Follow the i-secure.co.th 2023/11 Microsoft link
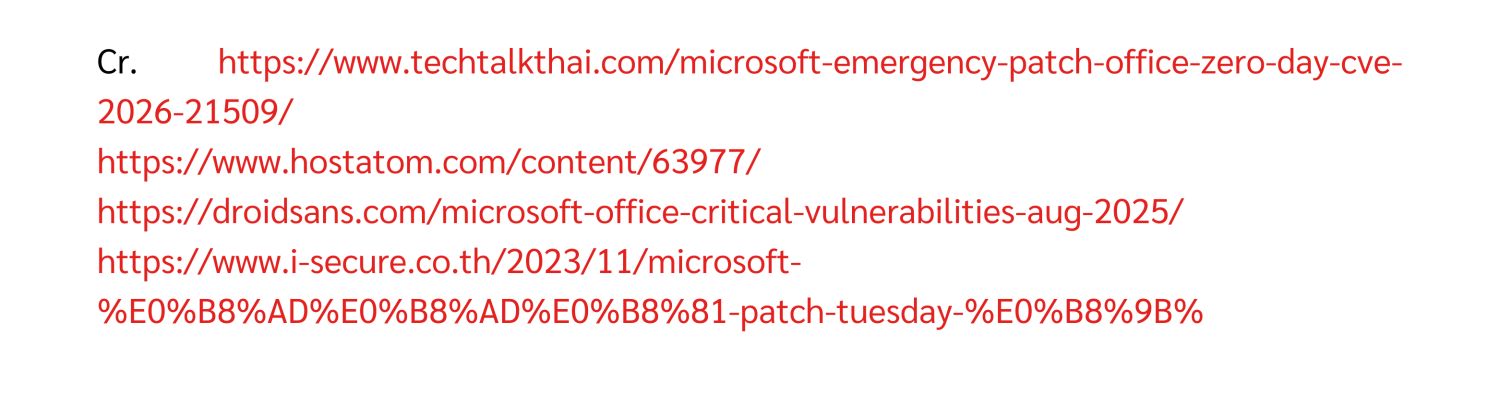Image resolution: width=1500 pixels, height=406 pixels. click(x=449, y=262)
